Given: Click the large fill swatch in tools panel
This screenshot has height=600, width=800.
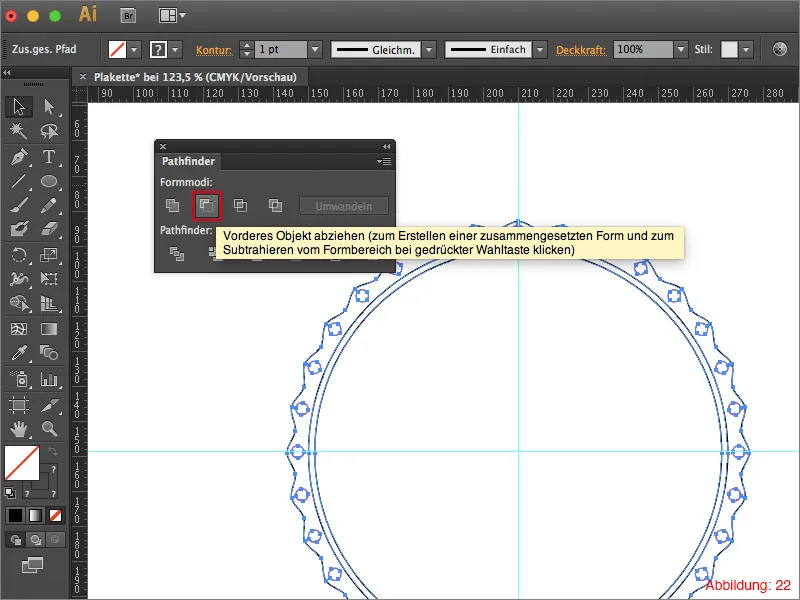Looking at the screenshot, I should pos(22,463).
